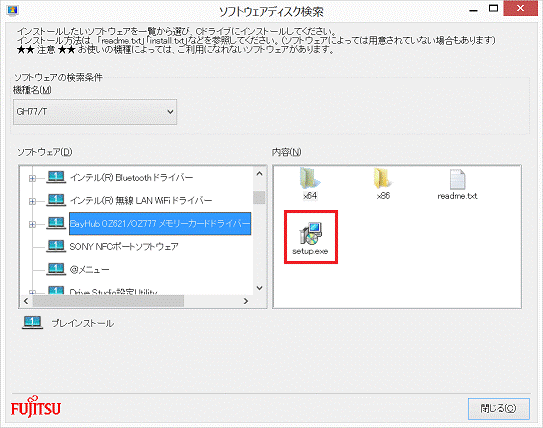543x428 pixels.
Task: Click laptop icon beside インテル(R) 無線 LAN WiFi ドライバー
Action: pos(56,200)
